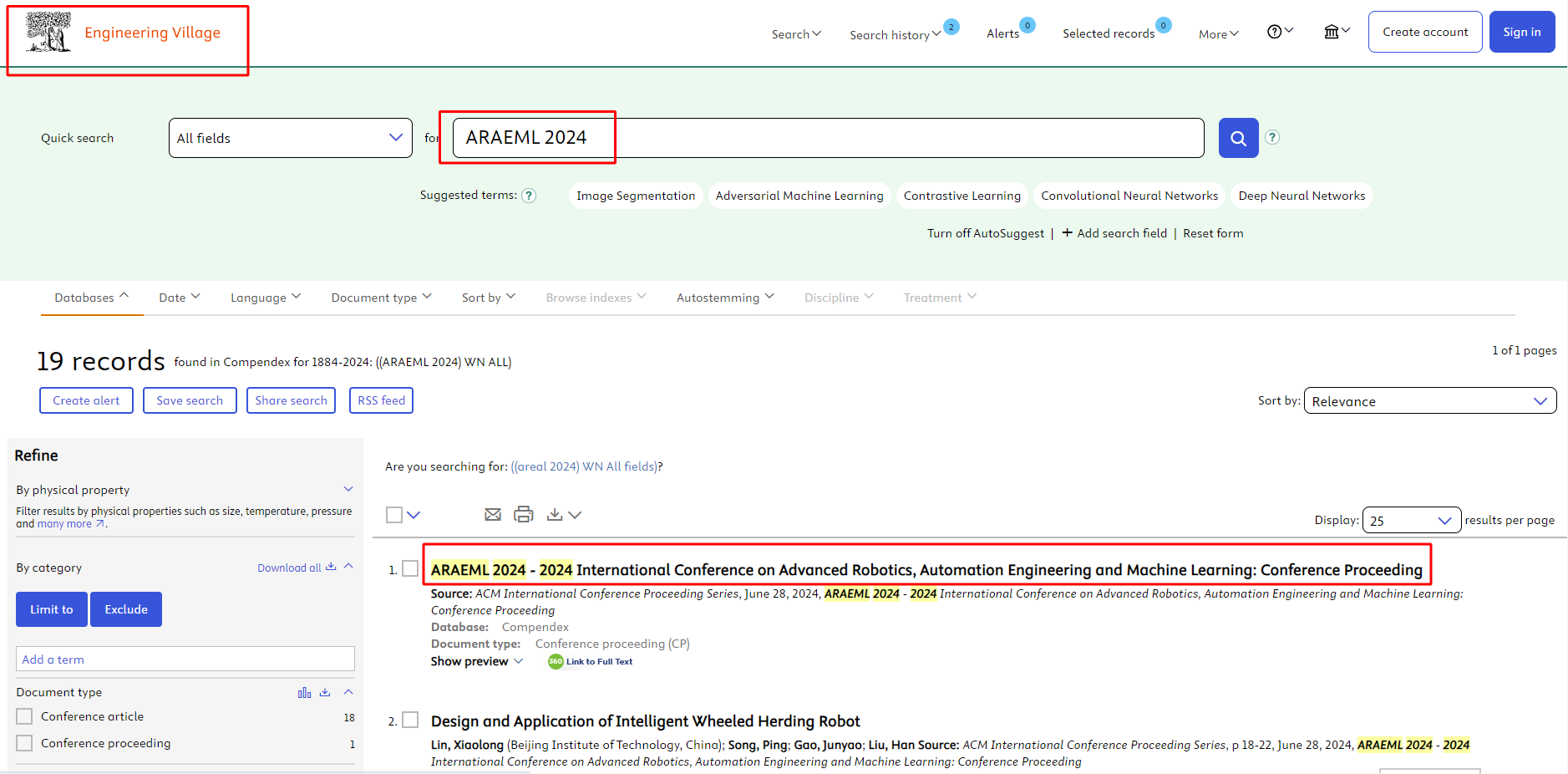Click Create alert button
This screenshot has width=1568, height=774.
click(86, 400)
